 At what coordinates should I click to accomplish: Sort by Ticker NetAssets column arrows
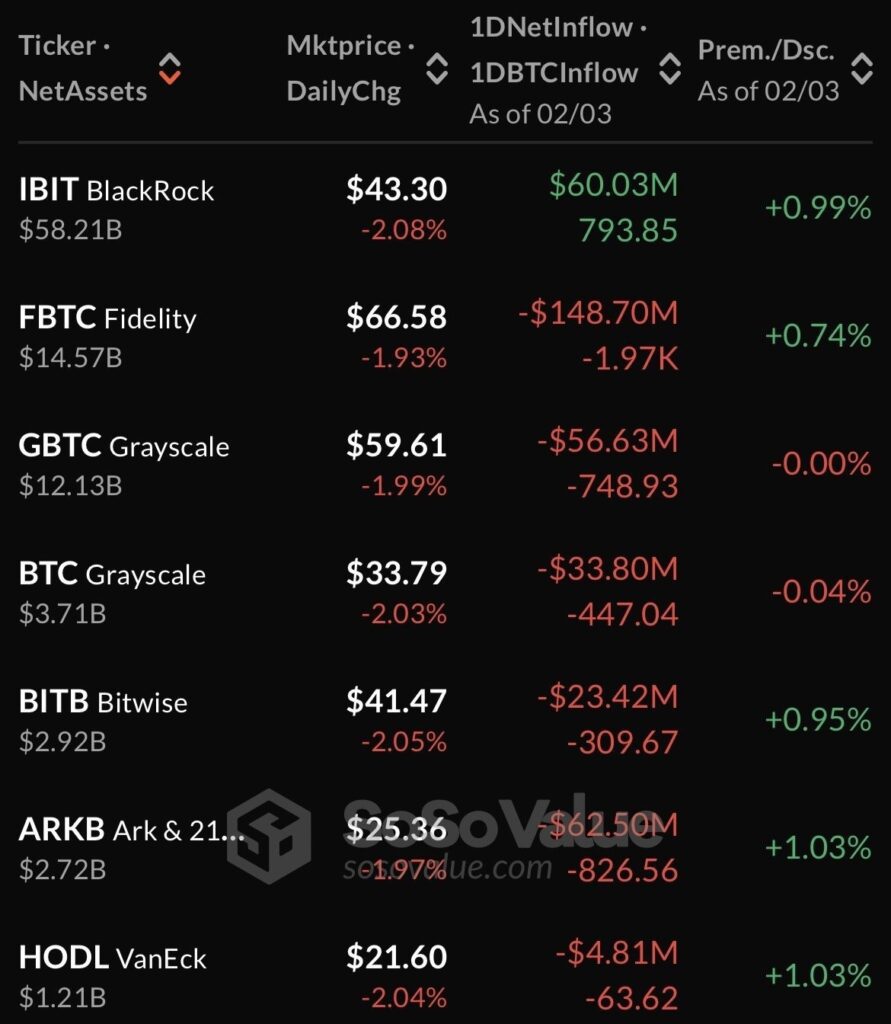click(x=170, y=68)
